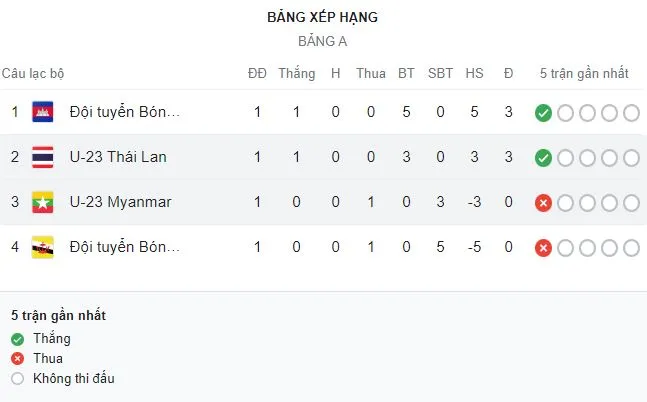Click the BẢNG XẾP HẠNG heading

pyautogui.click(x=323, y=17)
